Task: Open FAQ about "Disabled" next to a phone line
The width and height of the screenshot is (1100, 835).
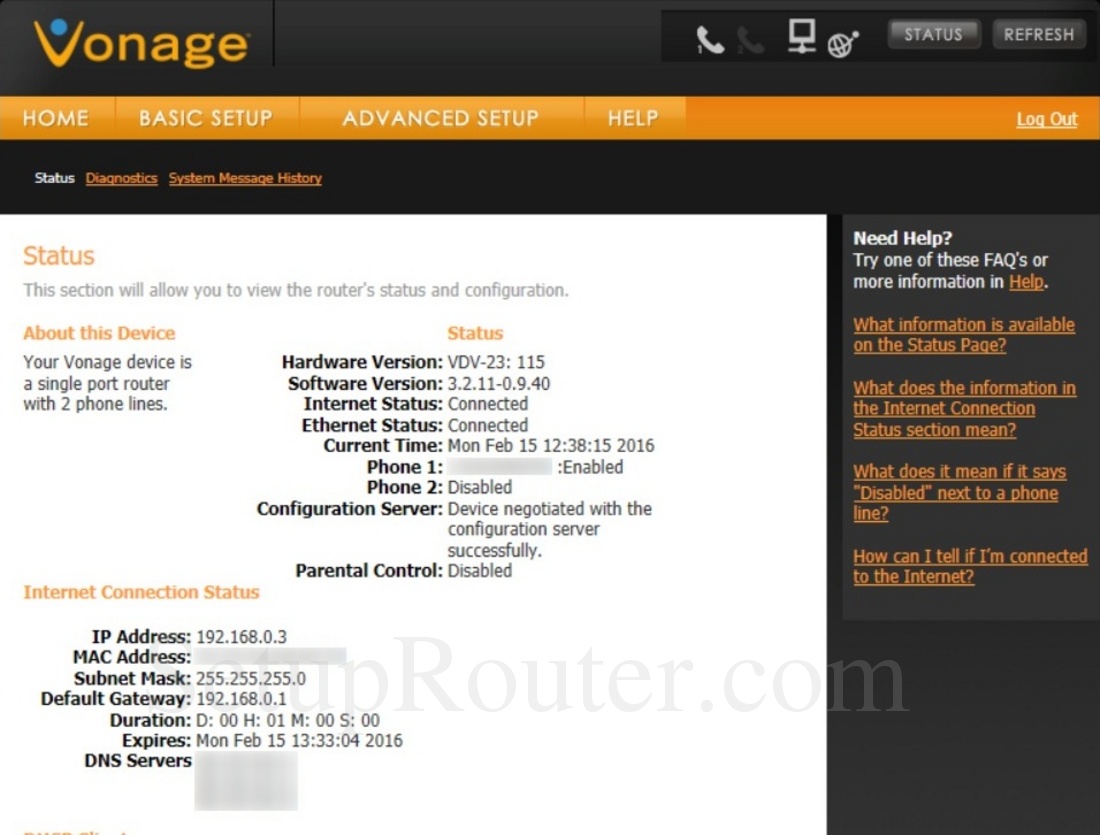Action: coord(959,493)
